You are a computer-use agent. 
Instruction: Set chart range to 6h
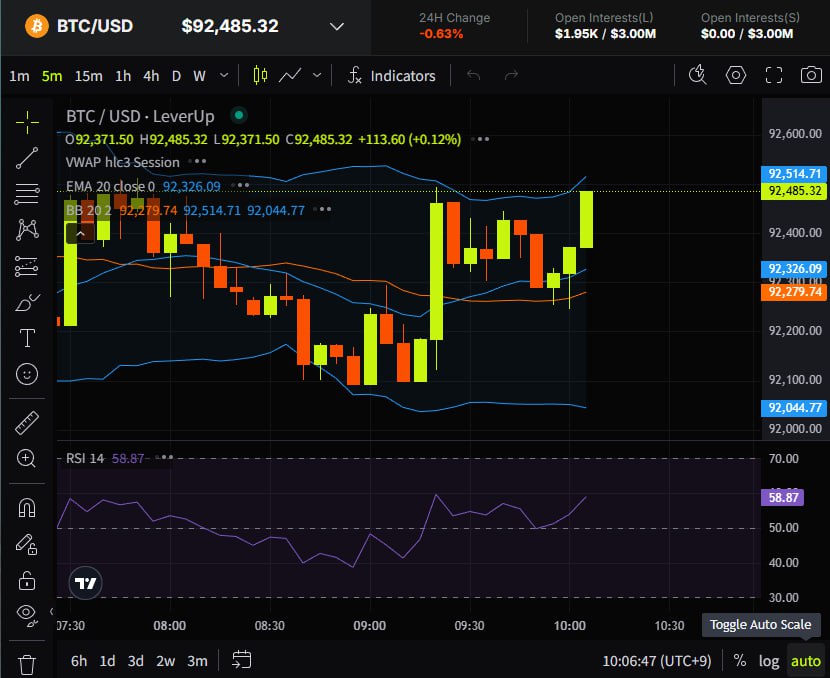(79, 661)
